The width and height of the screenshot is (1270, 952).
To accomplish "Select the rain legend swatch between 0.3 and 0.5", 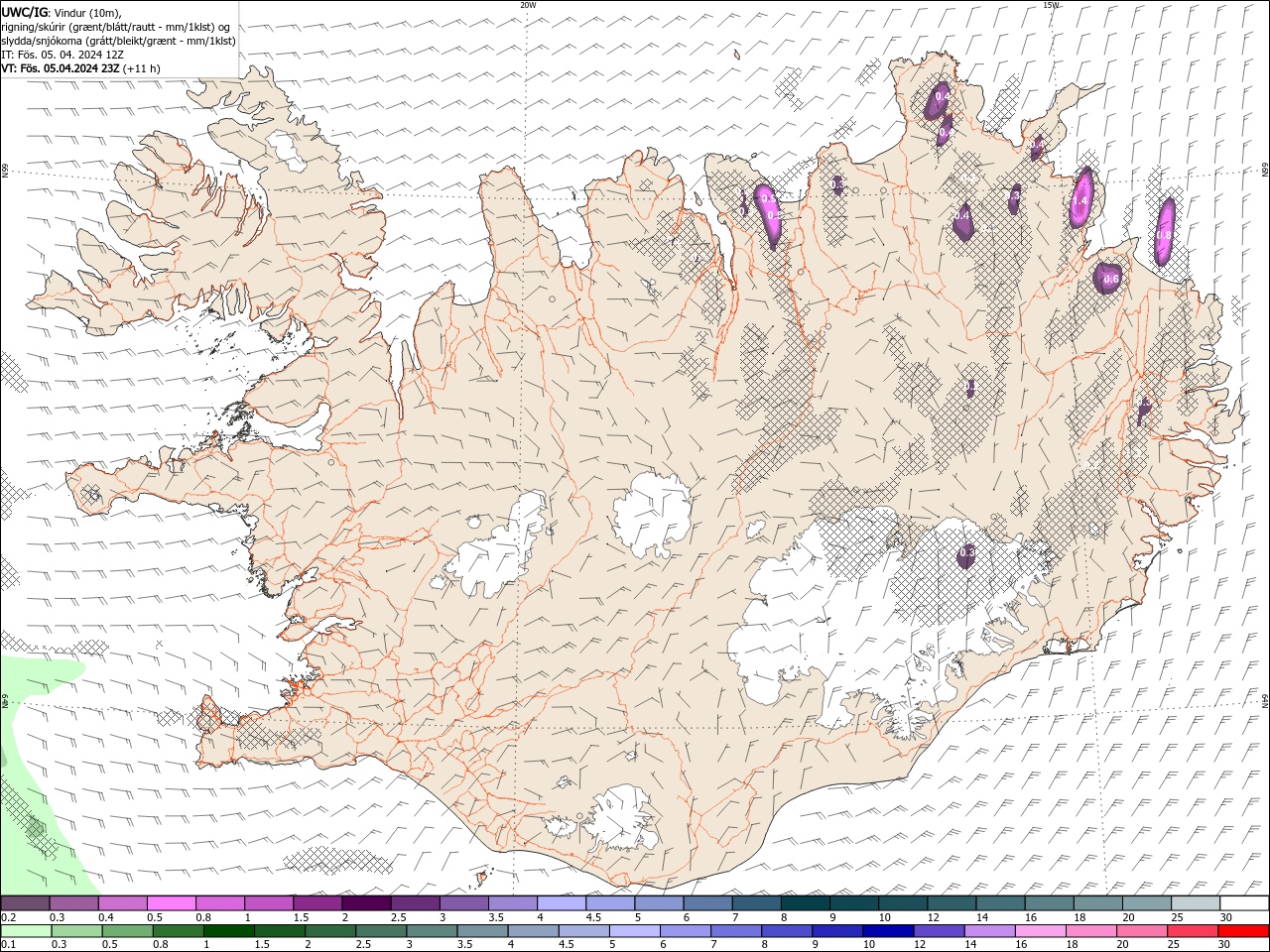I will [76, 931].
